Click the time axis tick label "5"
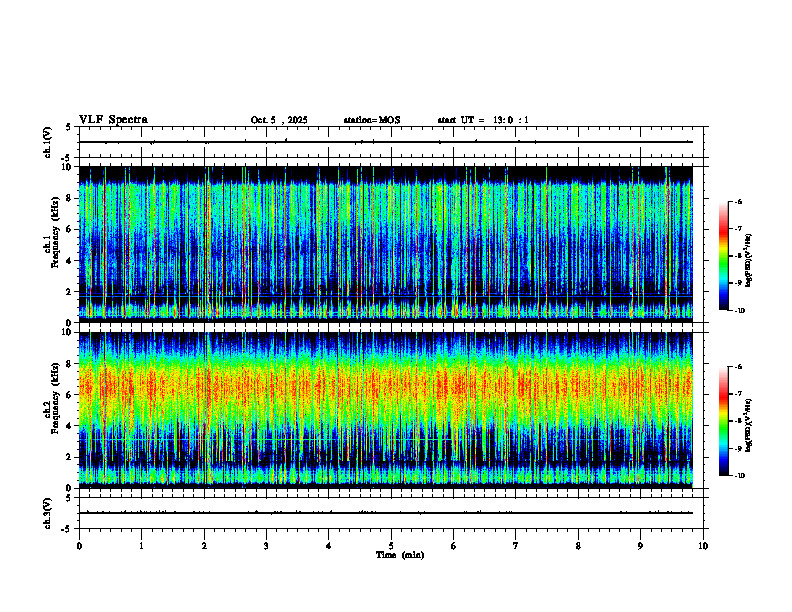Viewport: 792px width, 612px height. pyautogui.click(x=391, y=546)
